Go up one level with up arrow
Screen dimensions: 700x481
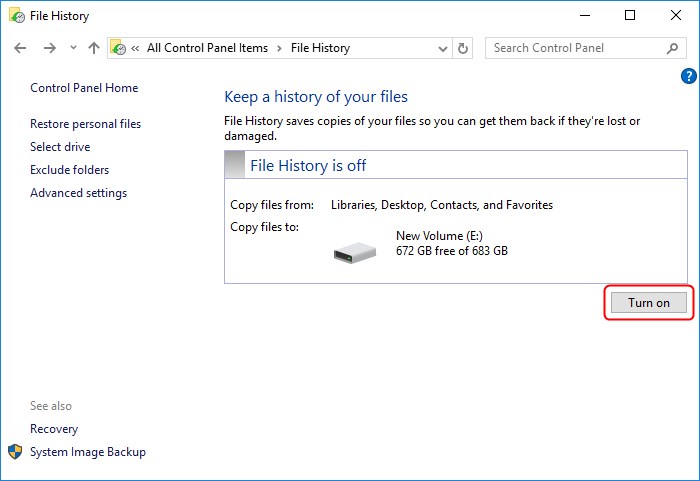(94, 48)
